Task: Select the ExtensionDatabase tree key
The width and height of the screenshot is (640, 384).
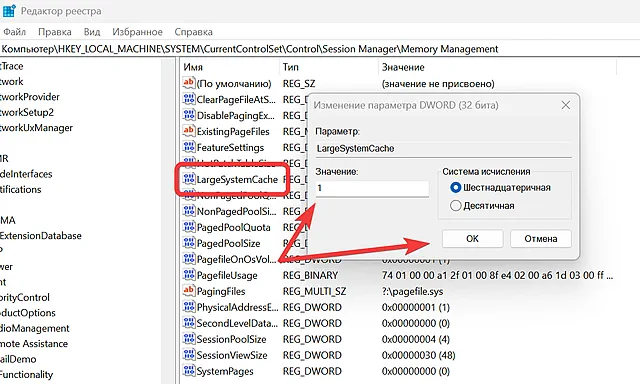Action: point(40,235)
